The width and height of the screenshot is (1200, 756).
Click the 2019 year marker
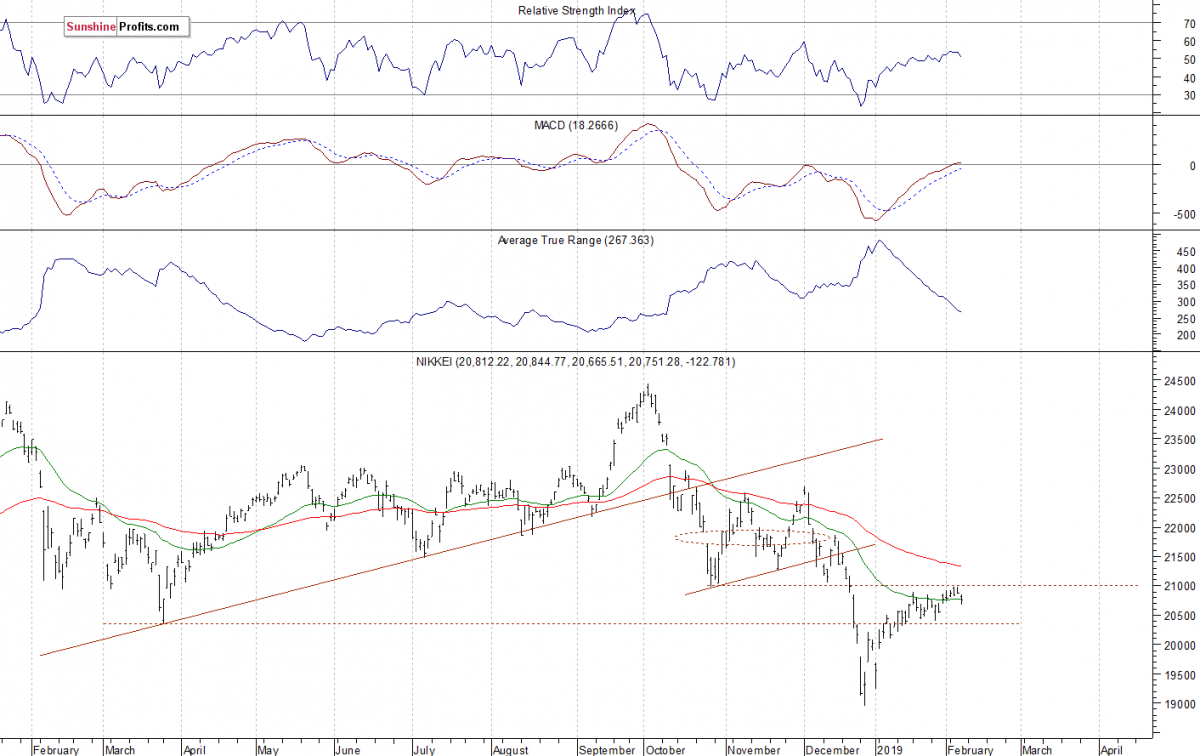(x=888, y=748)
